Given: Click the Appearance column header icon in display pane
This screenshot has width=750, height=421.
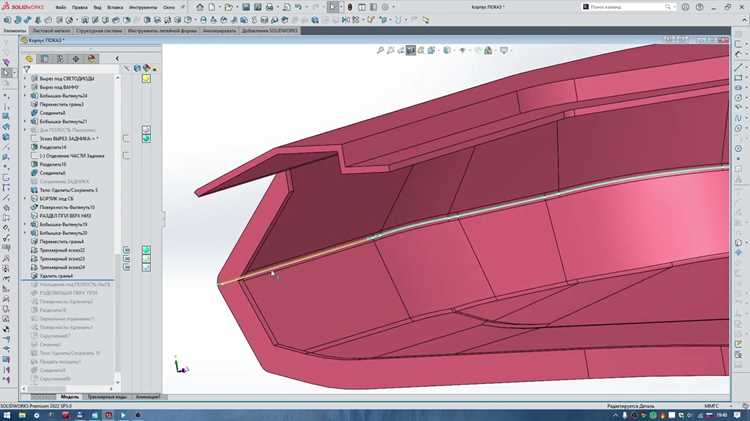Looking at the screenshot, I should [x=146, y=68].
